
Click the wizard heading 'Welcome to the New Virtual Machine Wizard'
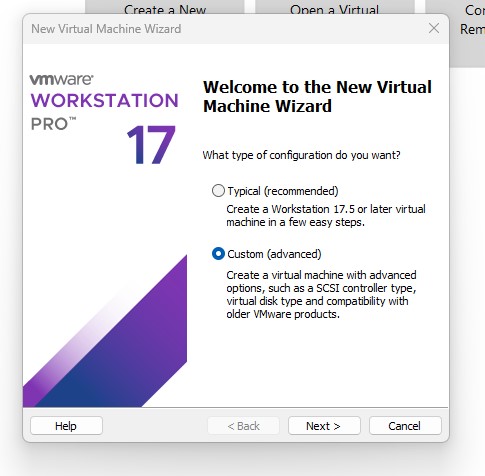coord(317,97)
